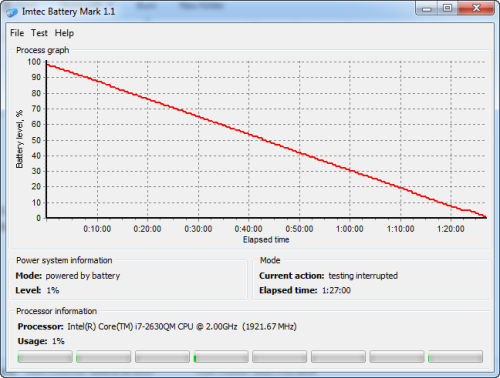500x378 pixels.
Task: Close the Battery Mark window
Action: pos(476,8)
